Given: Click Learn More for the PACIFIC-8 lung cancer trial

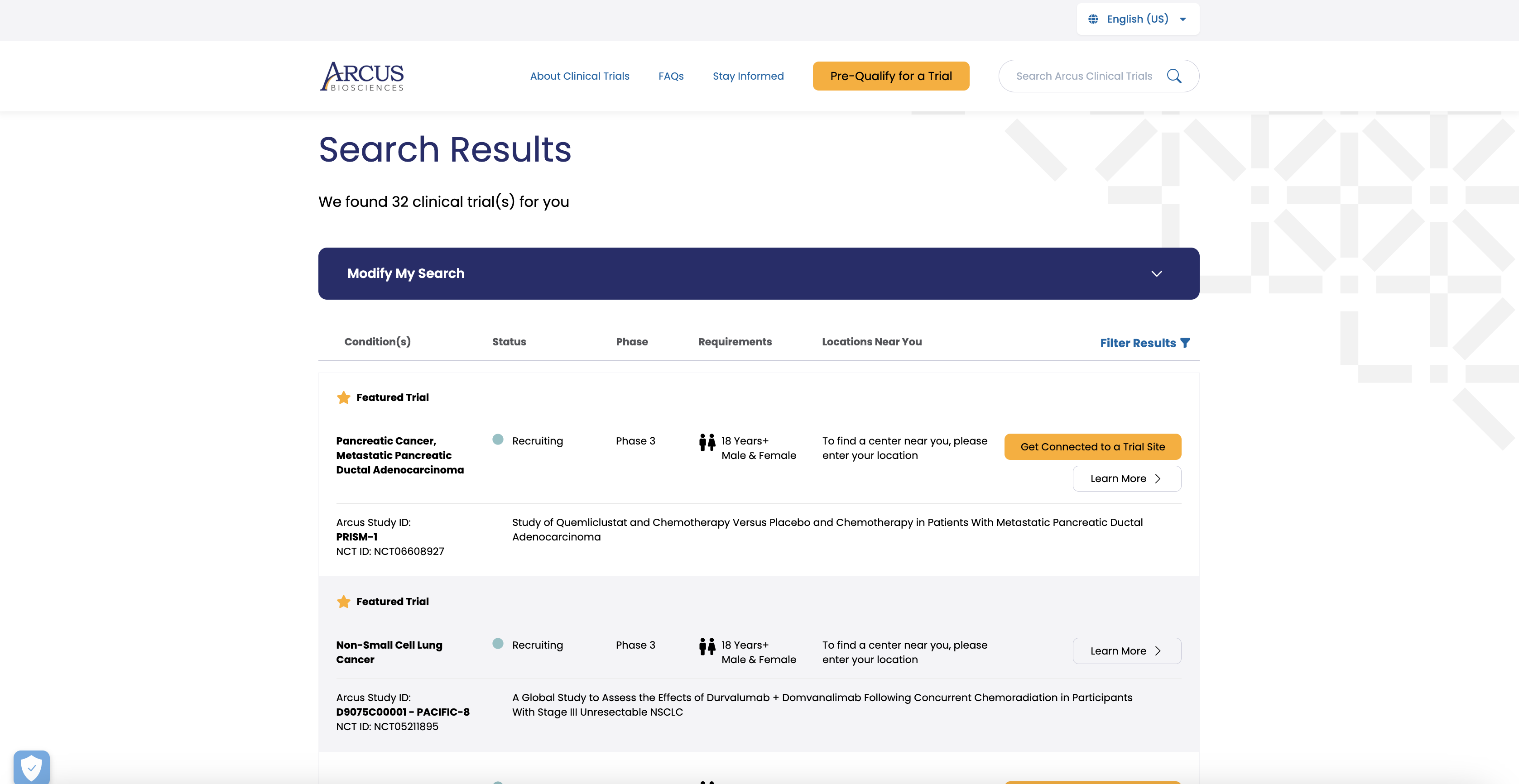Looking at the screenshot, I should [x=1126, y=651].
